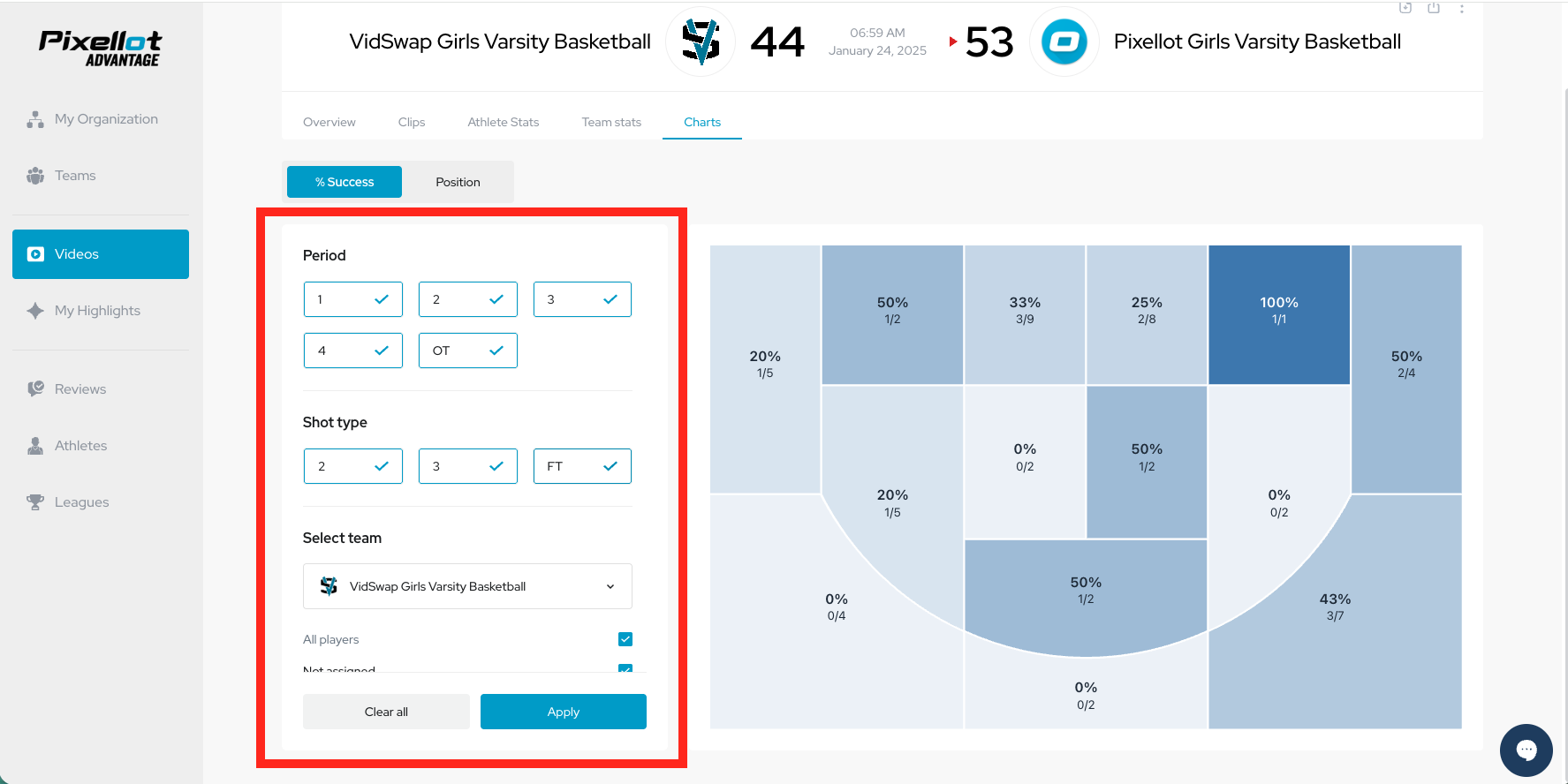Click the My Organization sidebar icon

coord(35,119)
